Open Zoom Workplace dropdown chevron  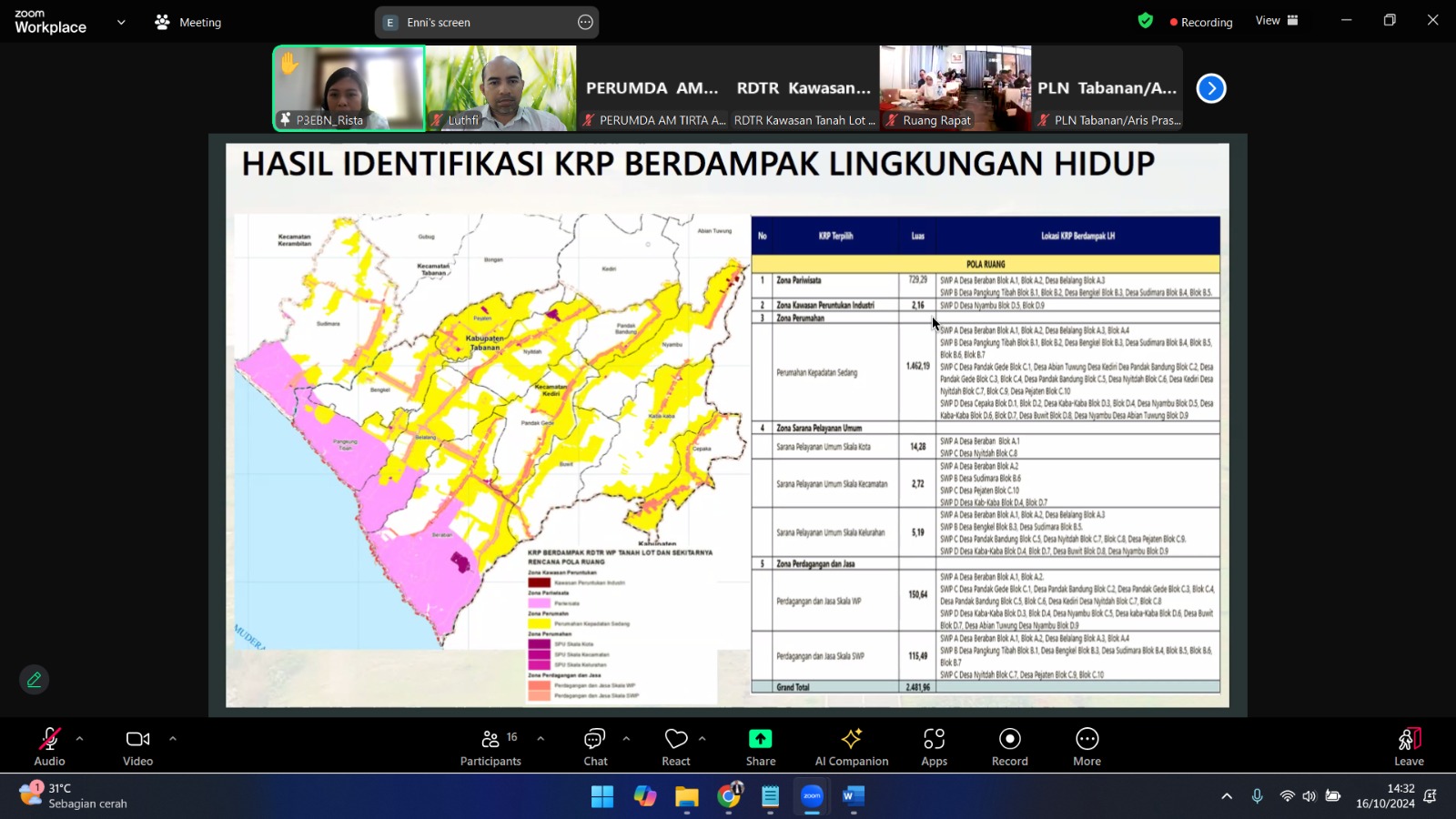click(x=121, y=22)
